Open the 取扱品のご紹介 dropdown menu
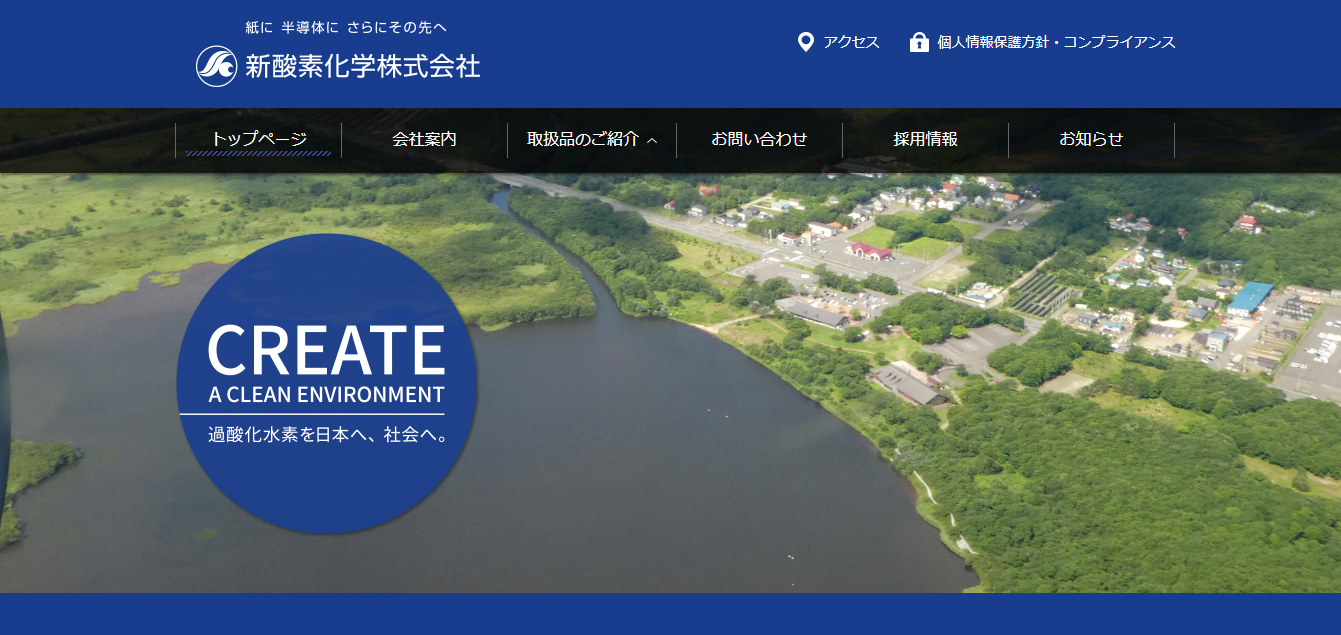 click(x=582, y=139)
